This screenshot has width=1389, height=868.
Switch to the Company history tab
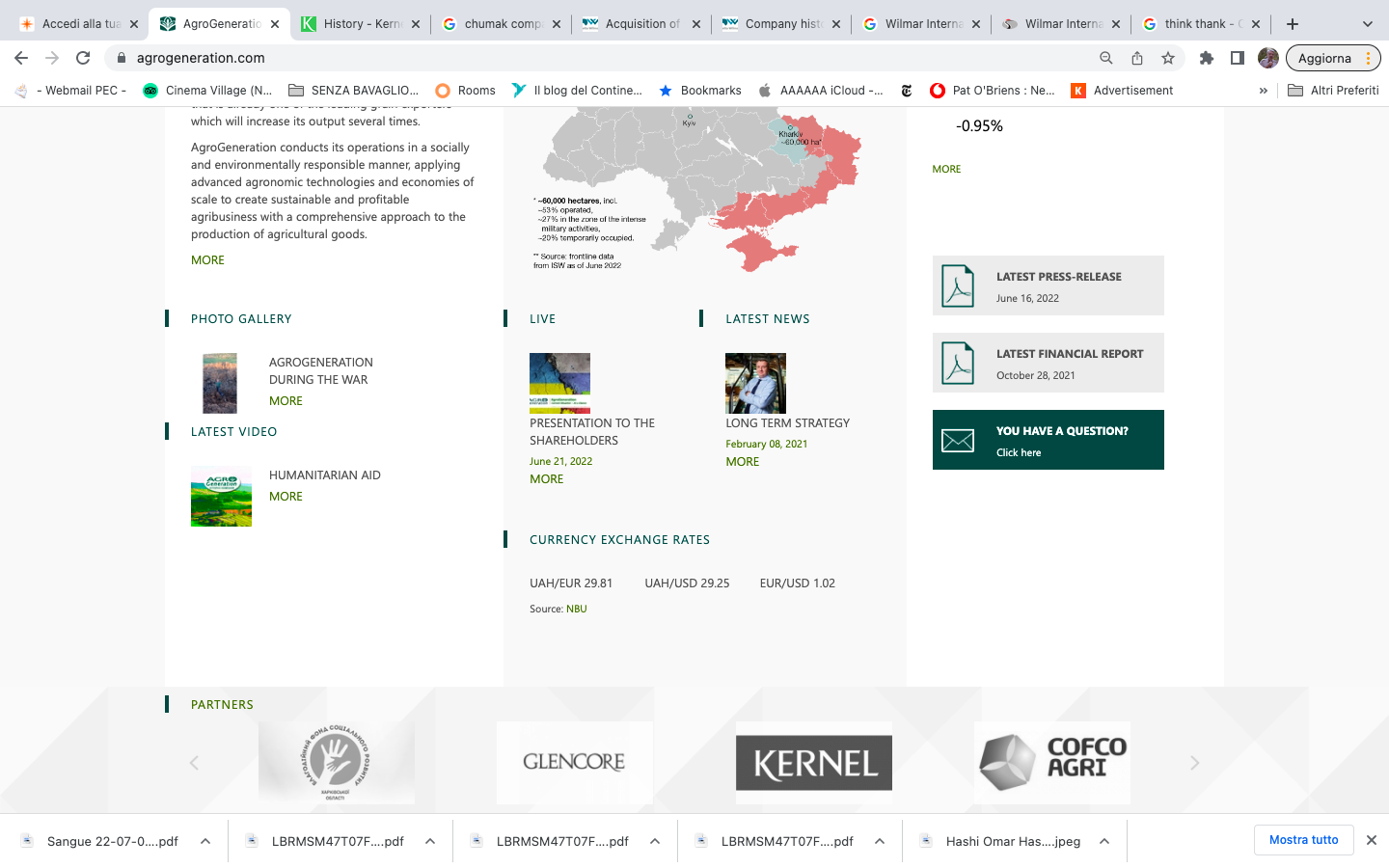tap(781, 24)
